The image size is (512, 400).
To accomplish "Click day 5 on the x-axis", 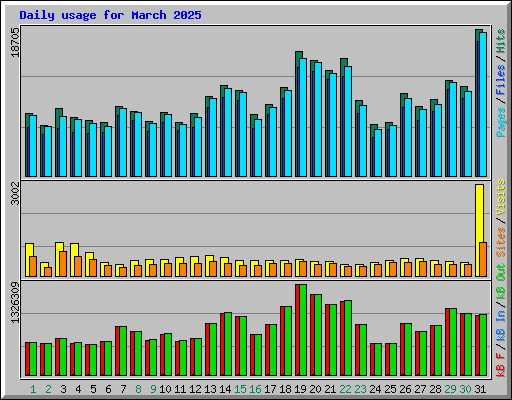I will tap(93, 389).
